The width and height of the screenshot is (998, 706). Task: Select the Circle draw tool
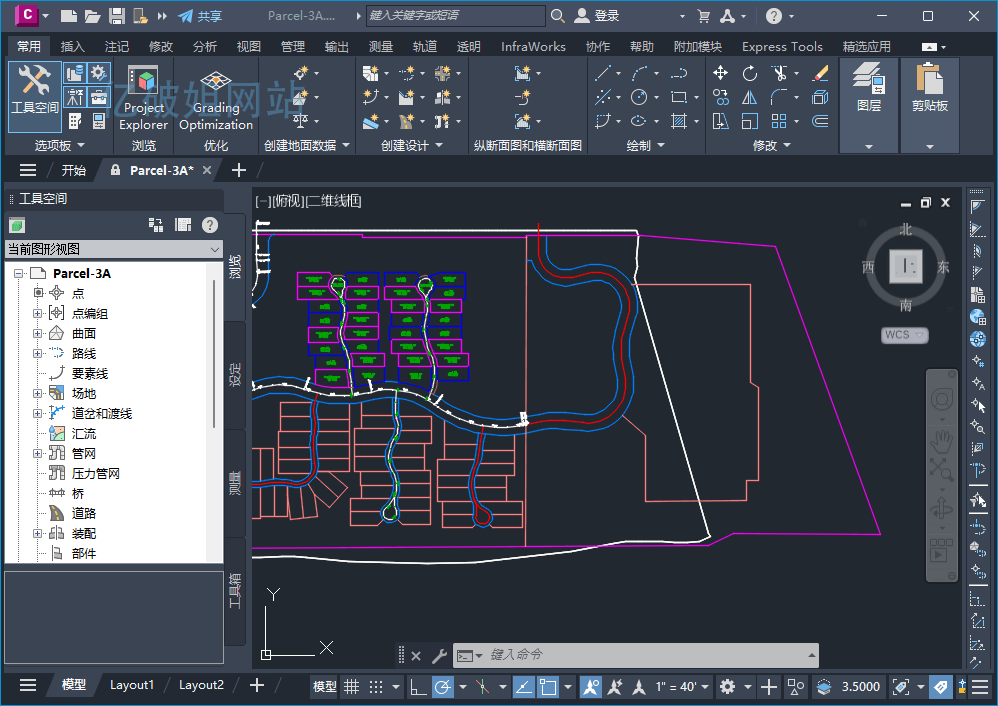coord(638,97)
